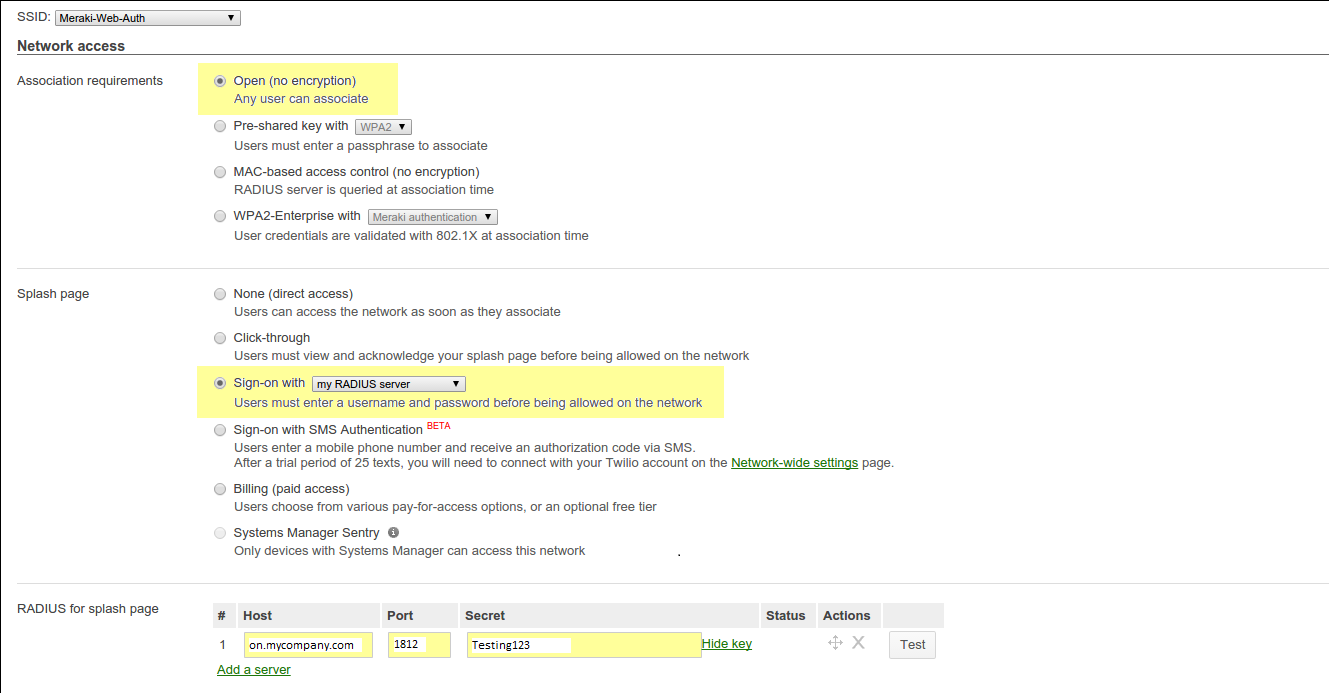This screenshot has height=693, width=1329.
Task: Select Sign-on with SMS Authentication
Action: tap(220, 430)
